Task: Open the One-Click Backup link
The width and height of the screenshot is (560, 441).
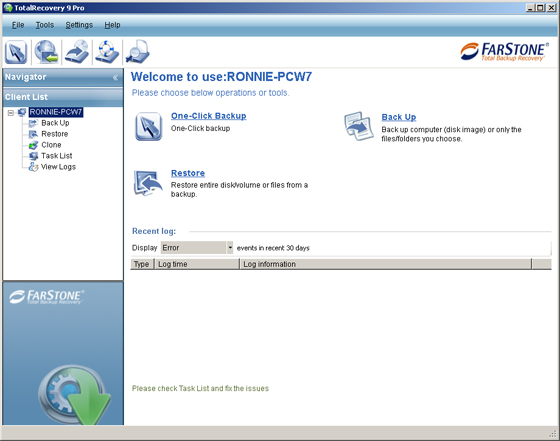Action: [209, 116]
